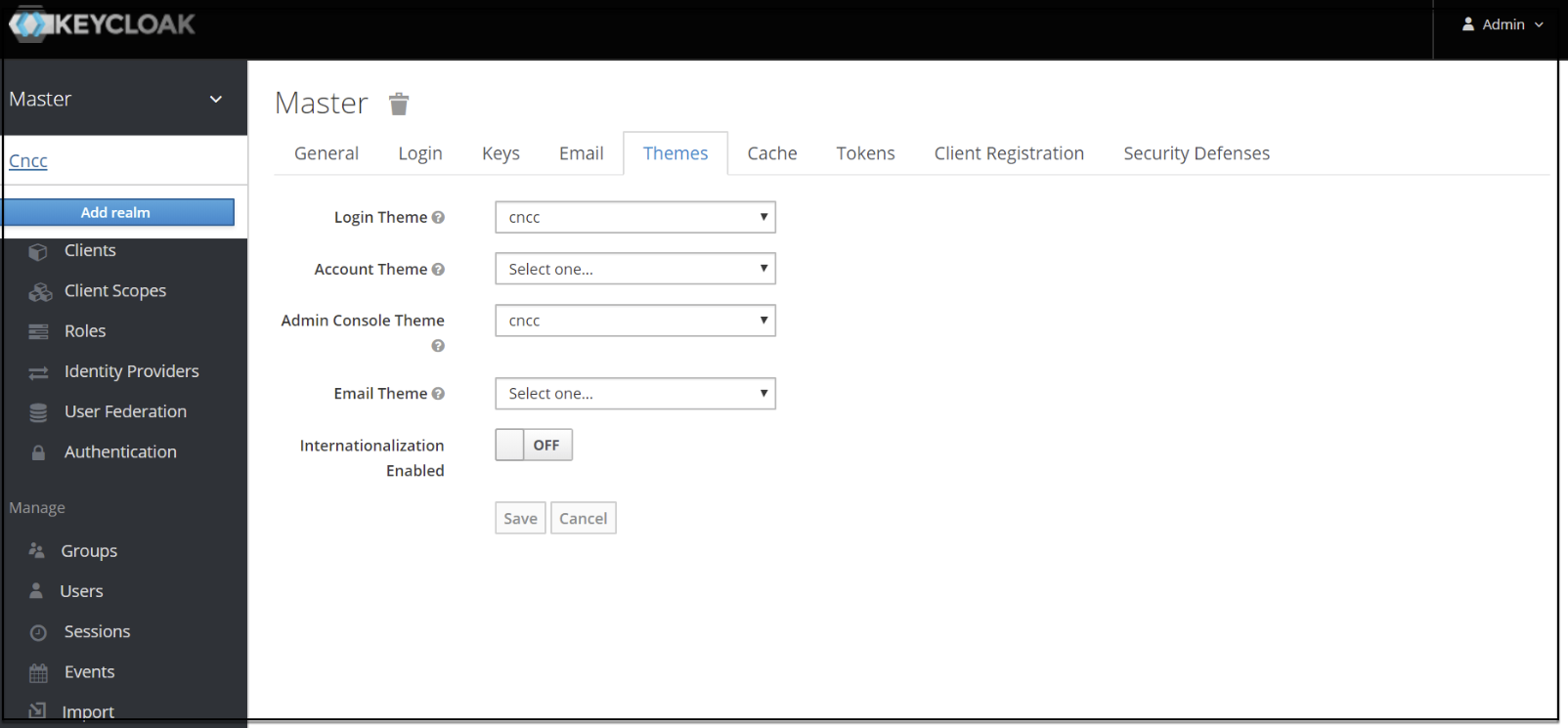Viewport: 1568px width, 728px height.
Task: Open the Security Defenses tab
Action: pos(1197,153)
